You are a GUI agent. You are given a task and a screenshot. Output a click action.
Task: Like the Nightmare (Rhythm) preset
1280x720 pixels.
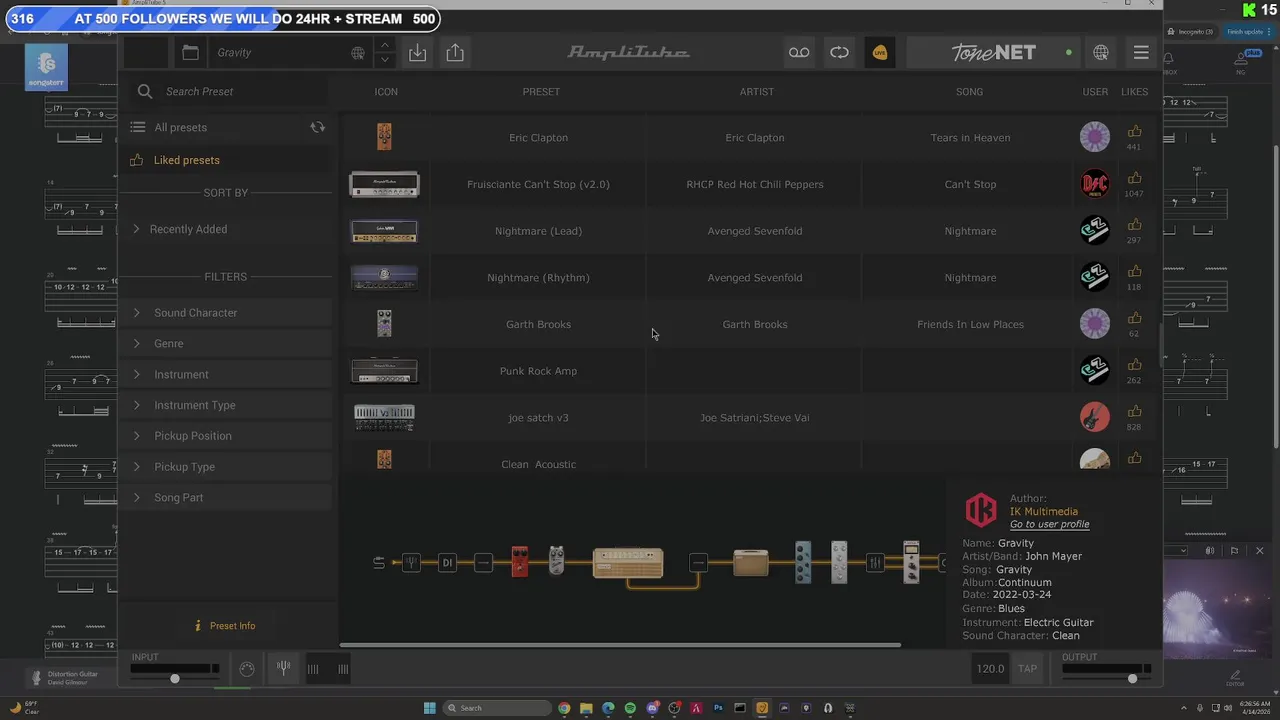click(1134, 271)
